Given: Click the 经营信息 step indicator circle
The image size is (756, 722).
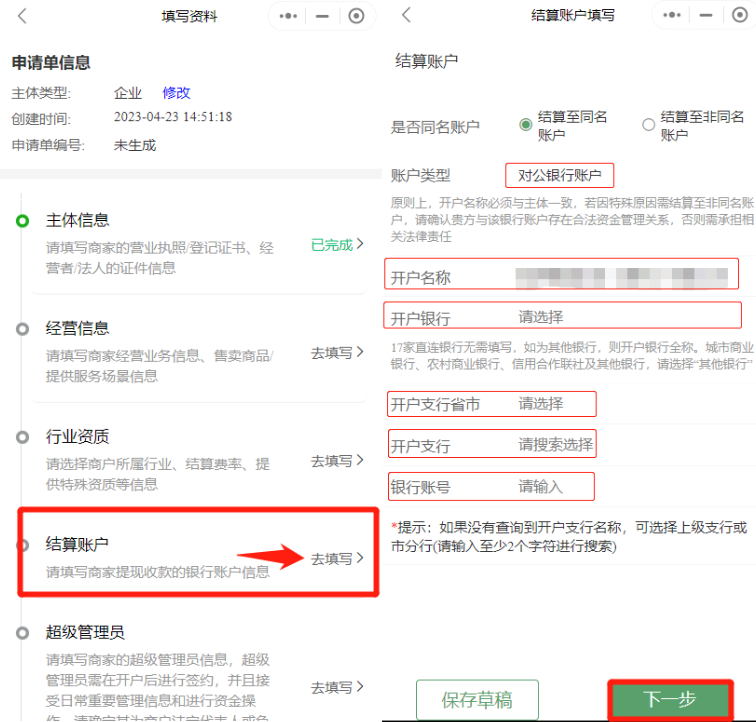Looking at the screenshot, I should (22, 329).
